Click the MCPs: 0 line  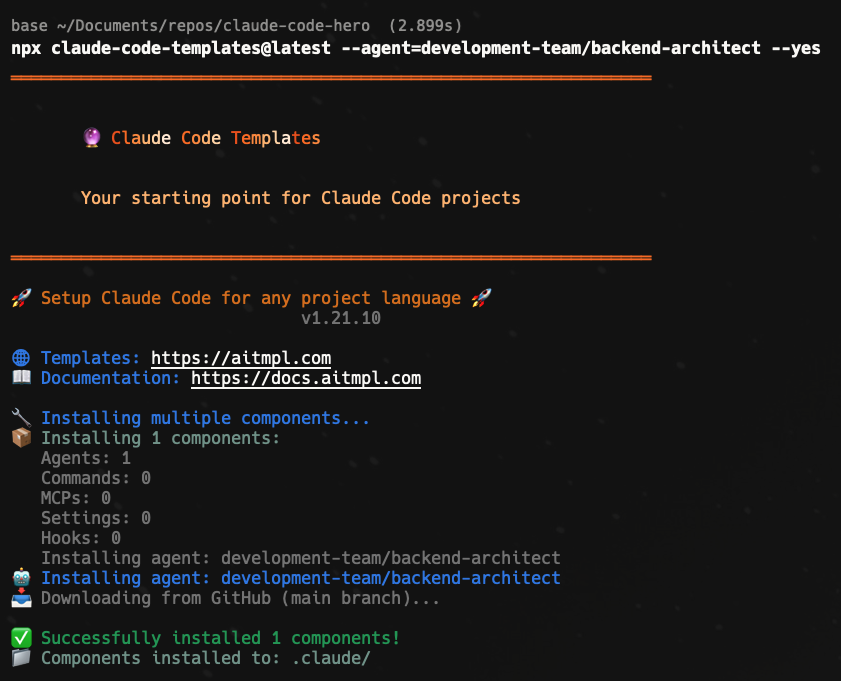(76, 498)
